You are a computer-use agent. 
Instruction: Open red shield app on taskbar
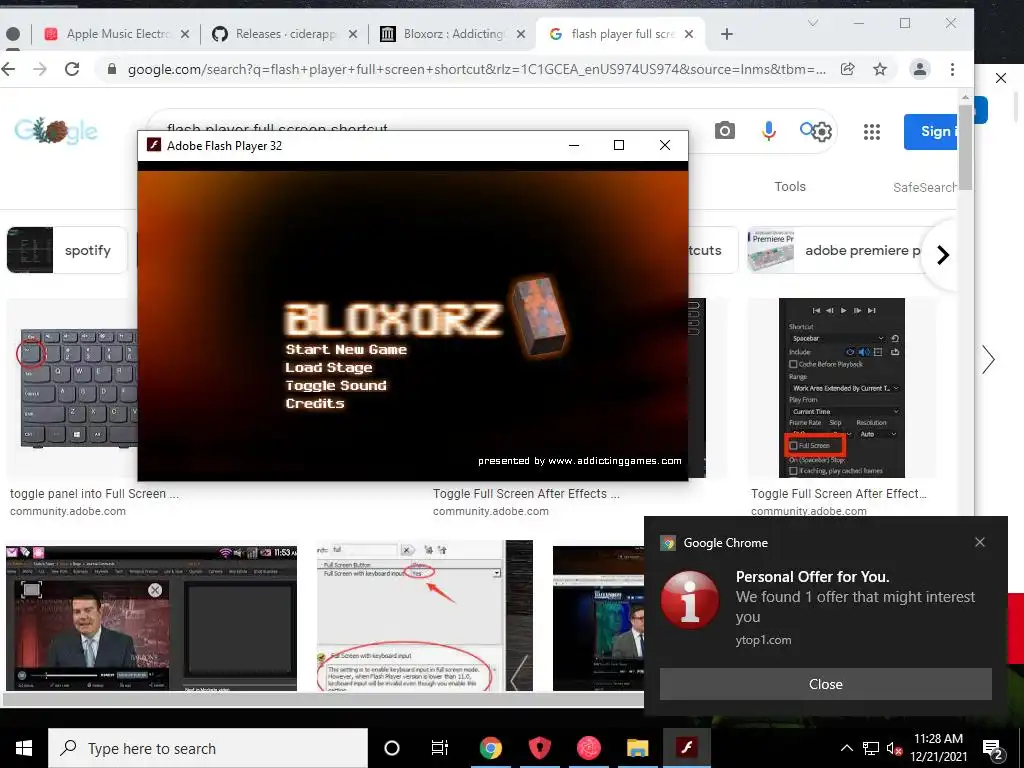pos(539,748)
